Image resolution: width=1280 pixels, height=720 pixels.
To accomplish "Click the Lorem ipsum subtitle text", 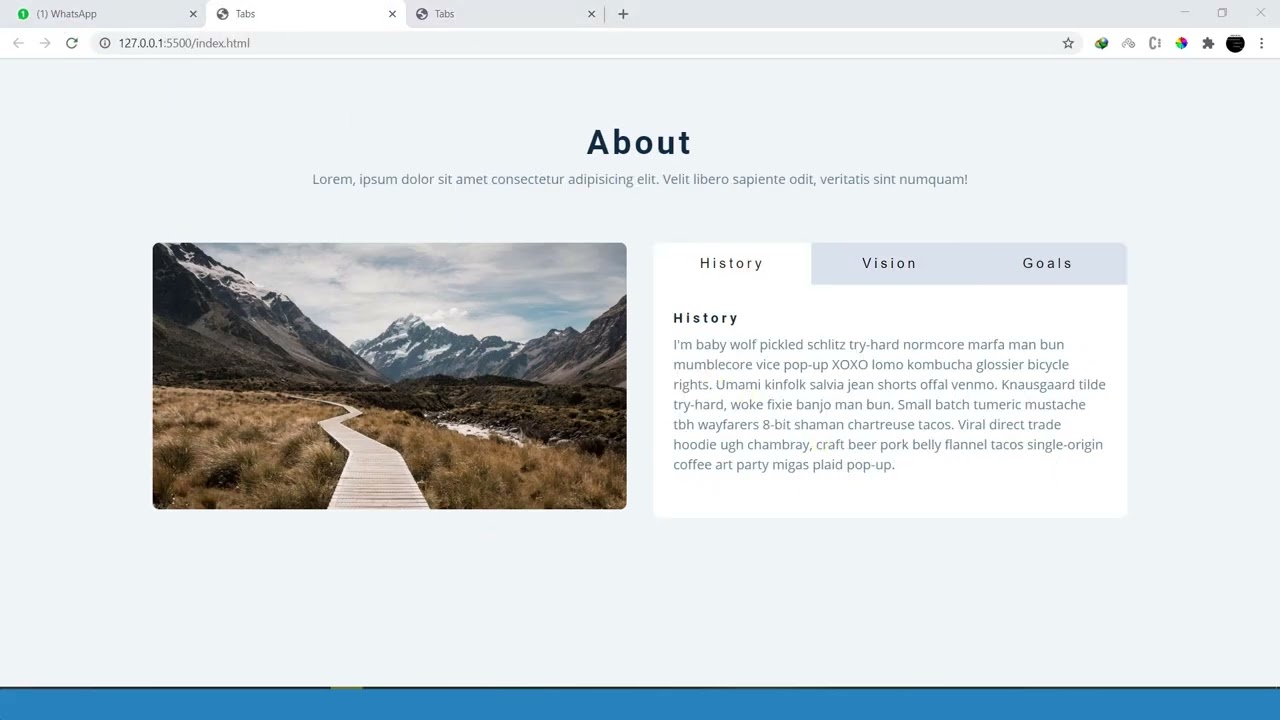I will tap(640, 179).
